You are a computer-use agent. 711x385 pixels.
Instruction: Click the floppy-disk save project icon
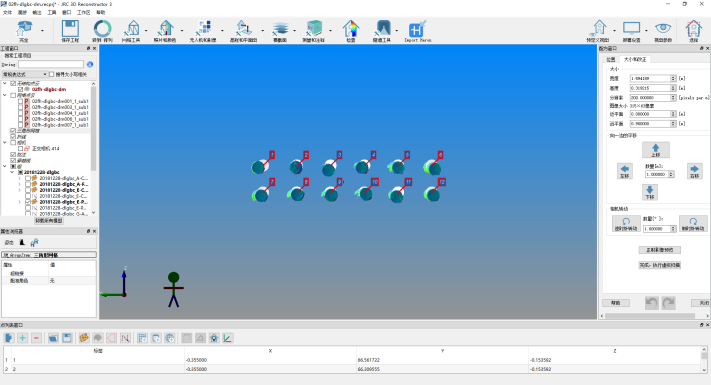point(70,29)
